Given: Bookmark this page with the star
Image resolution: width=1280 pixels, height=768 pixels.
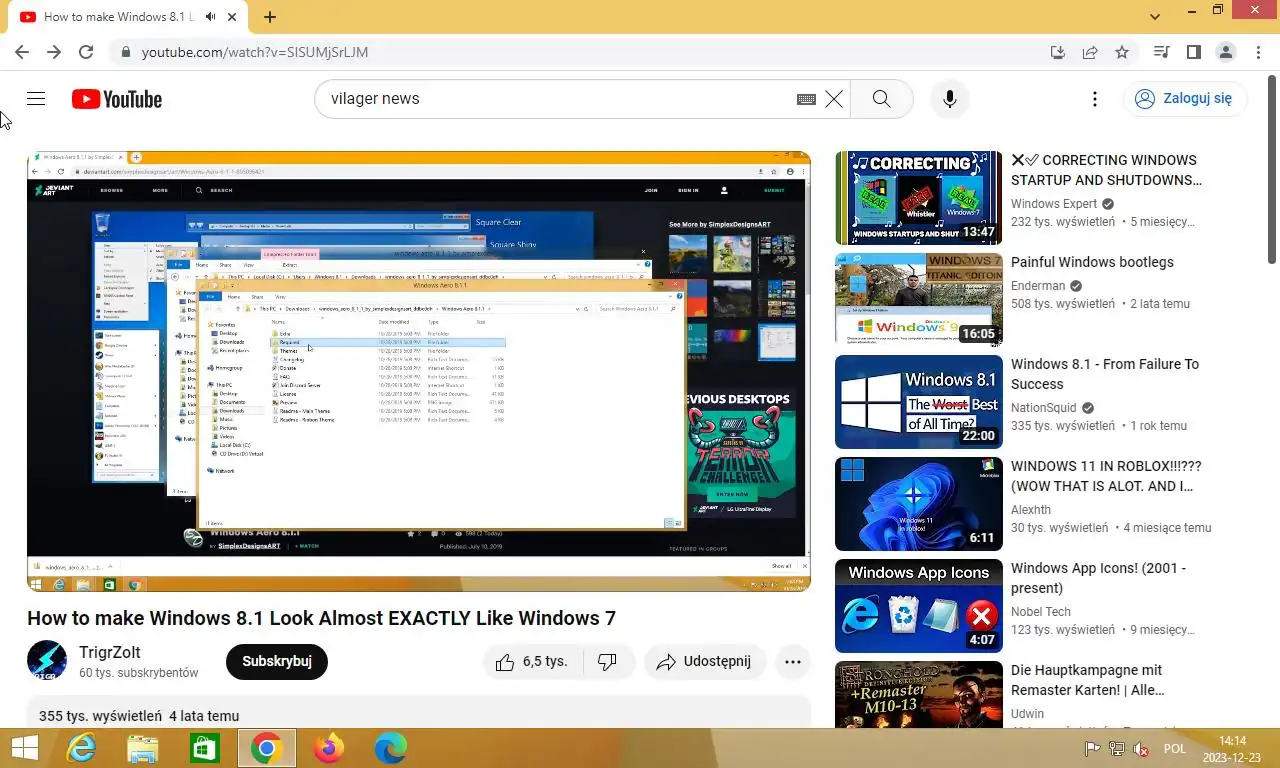Looking at the screenshot, I should point(1122,52).
